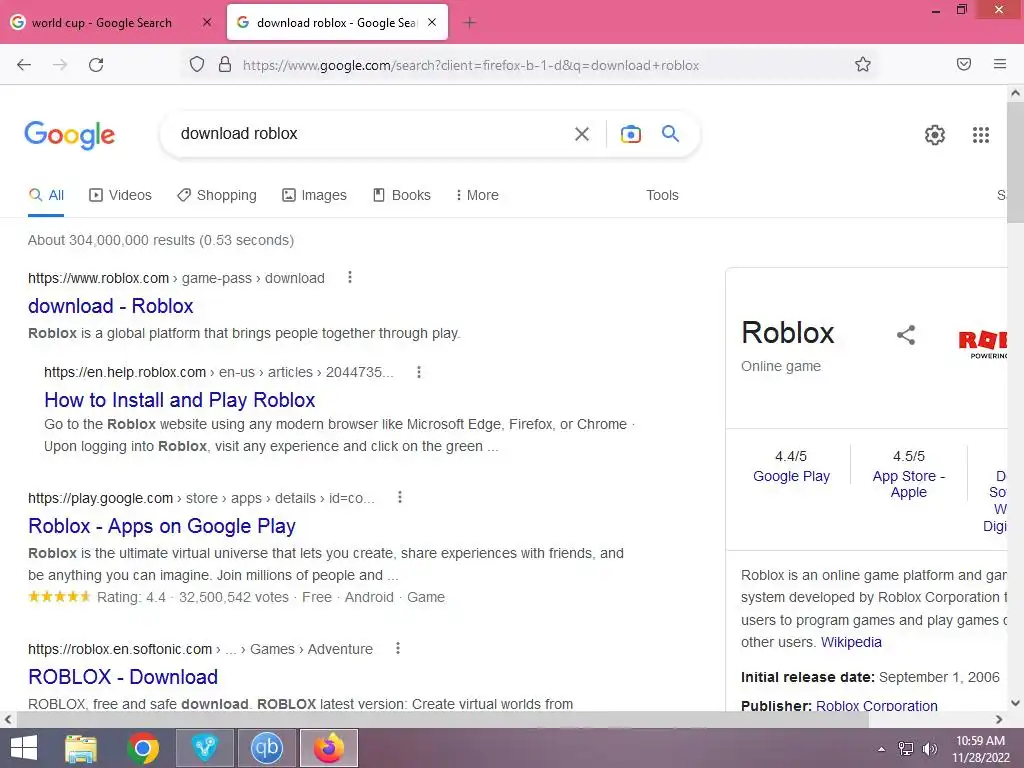Click the scroll-down arrow of vertical scrollbar
This screenshot has width=1024, height=768.
tap(1015, 703)
